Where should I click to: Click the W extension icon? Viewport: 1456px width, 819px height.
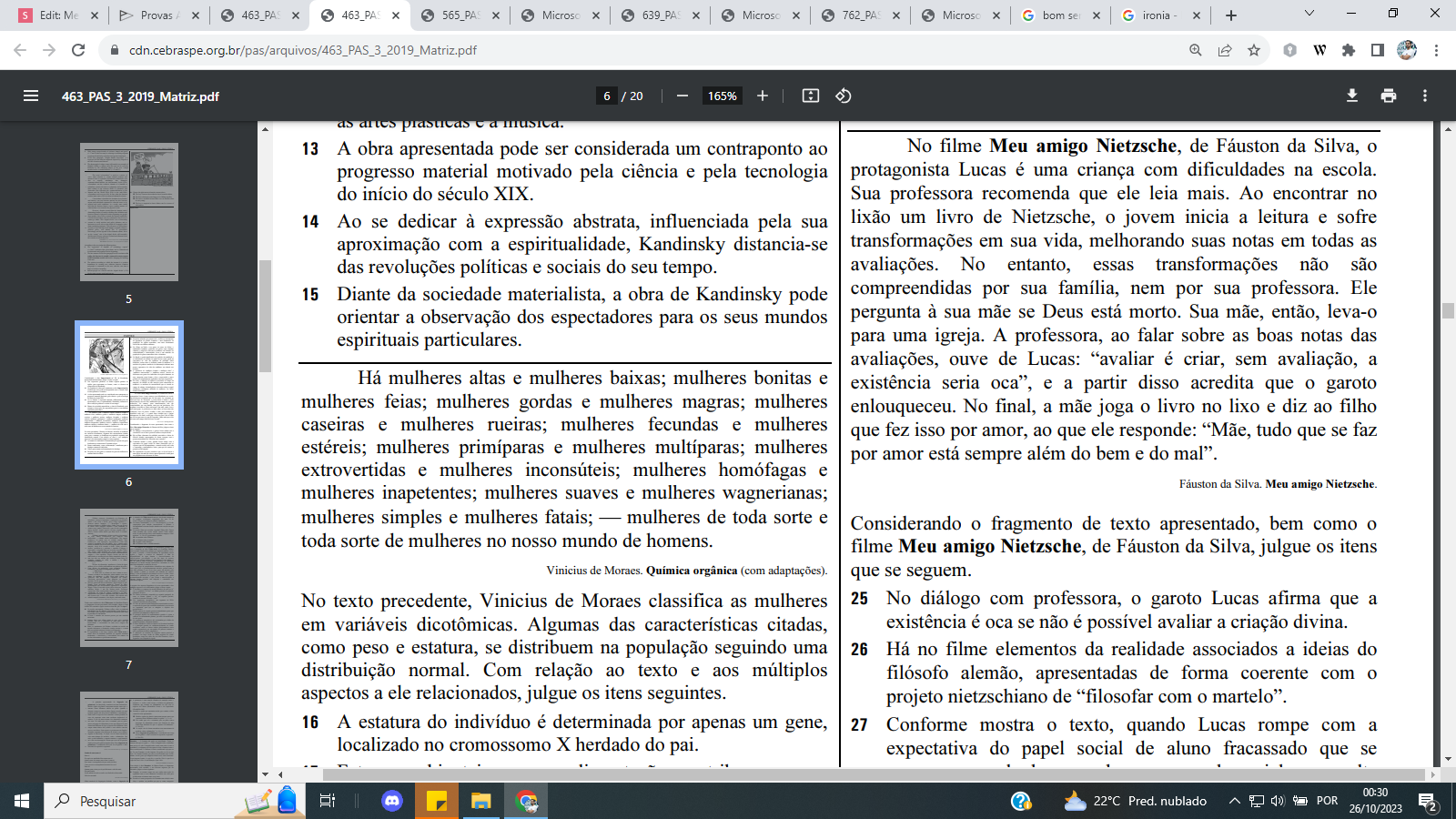(1319, 50)
